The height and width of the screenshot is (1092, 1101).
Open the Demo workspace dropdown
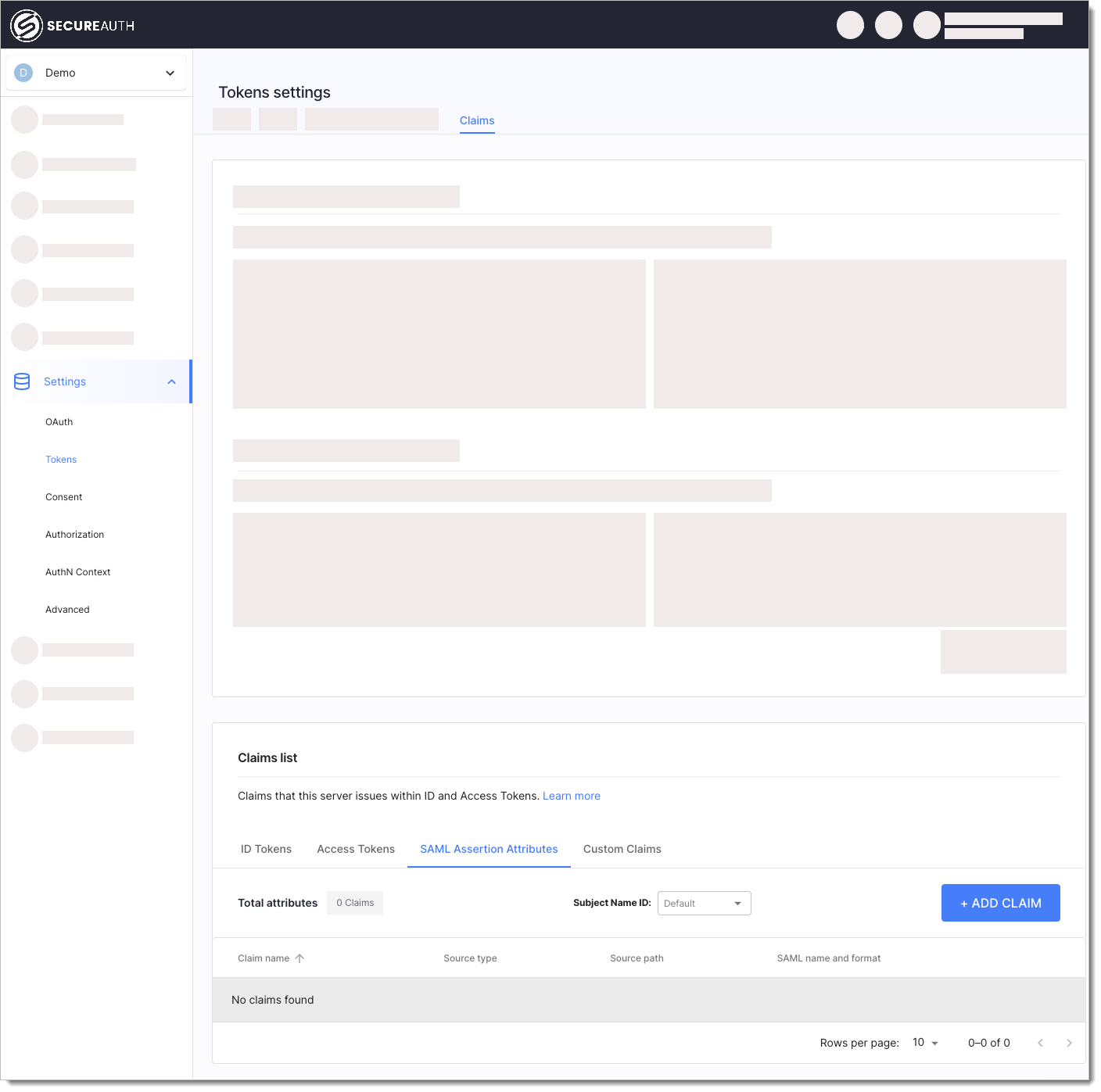tap(96, 73)
